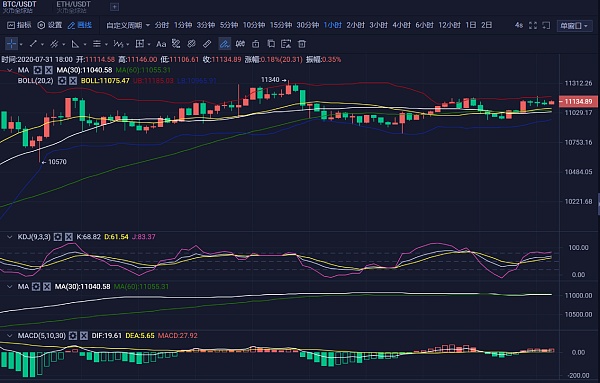Remove the KDJ(9,3,3) indicator
Image resolution: width=600 pixels, height=383 pixels.
68,237
